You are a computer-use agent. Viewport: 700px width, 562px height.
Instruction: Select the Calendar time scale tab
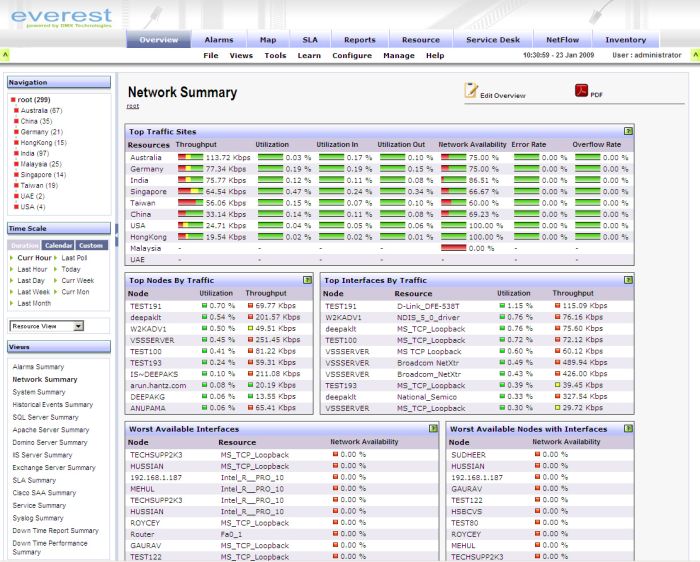point(58,245)
